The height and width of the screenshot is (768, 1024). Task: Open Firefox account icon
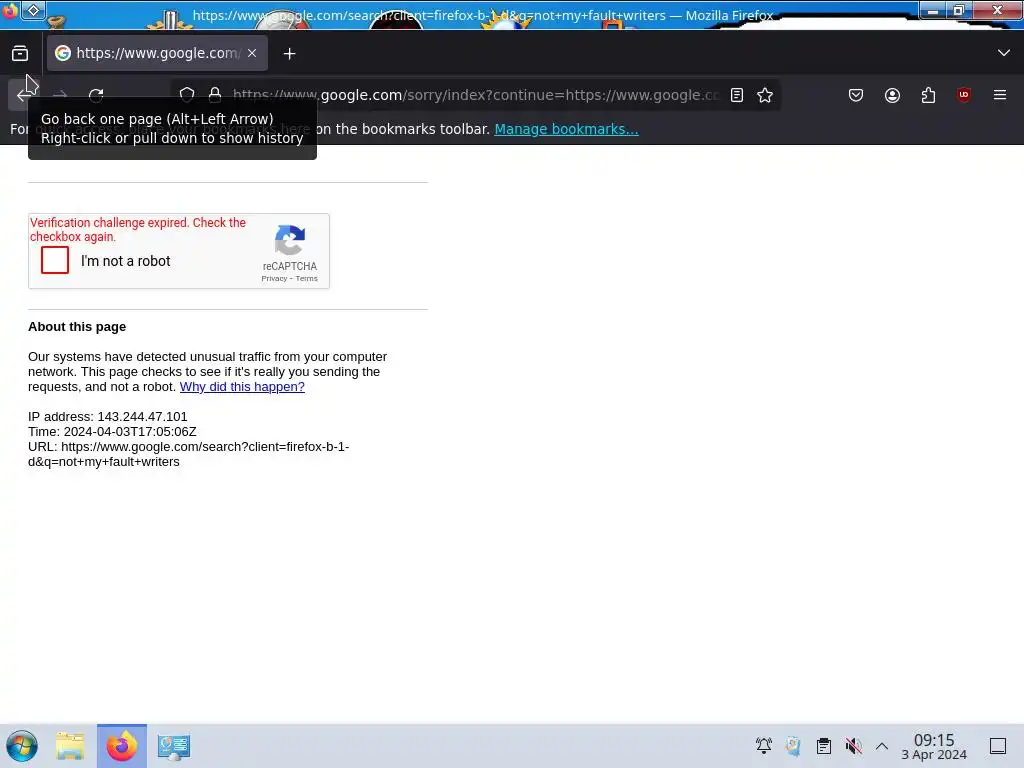892,95
